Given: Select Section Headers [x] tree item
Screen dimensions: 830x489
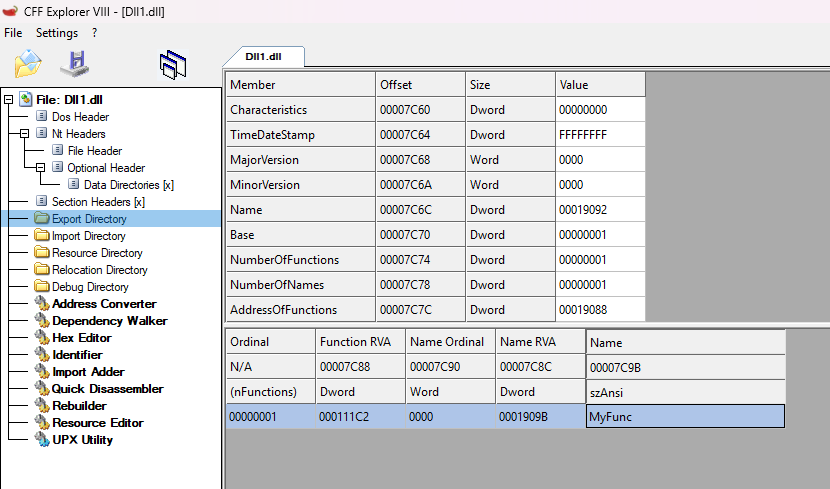Looking at the screenshot, I should click(x=98, y=202).
